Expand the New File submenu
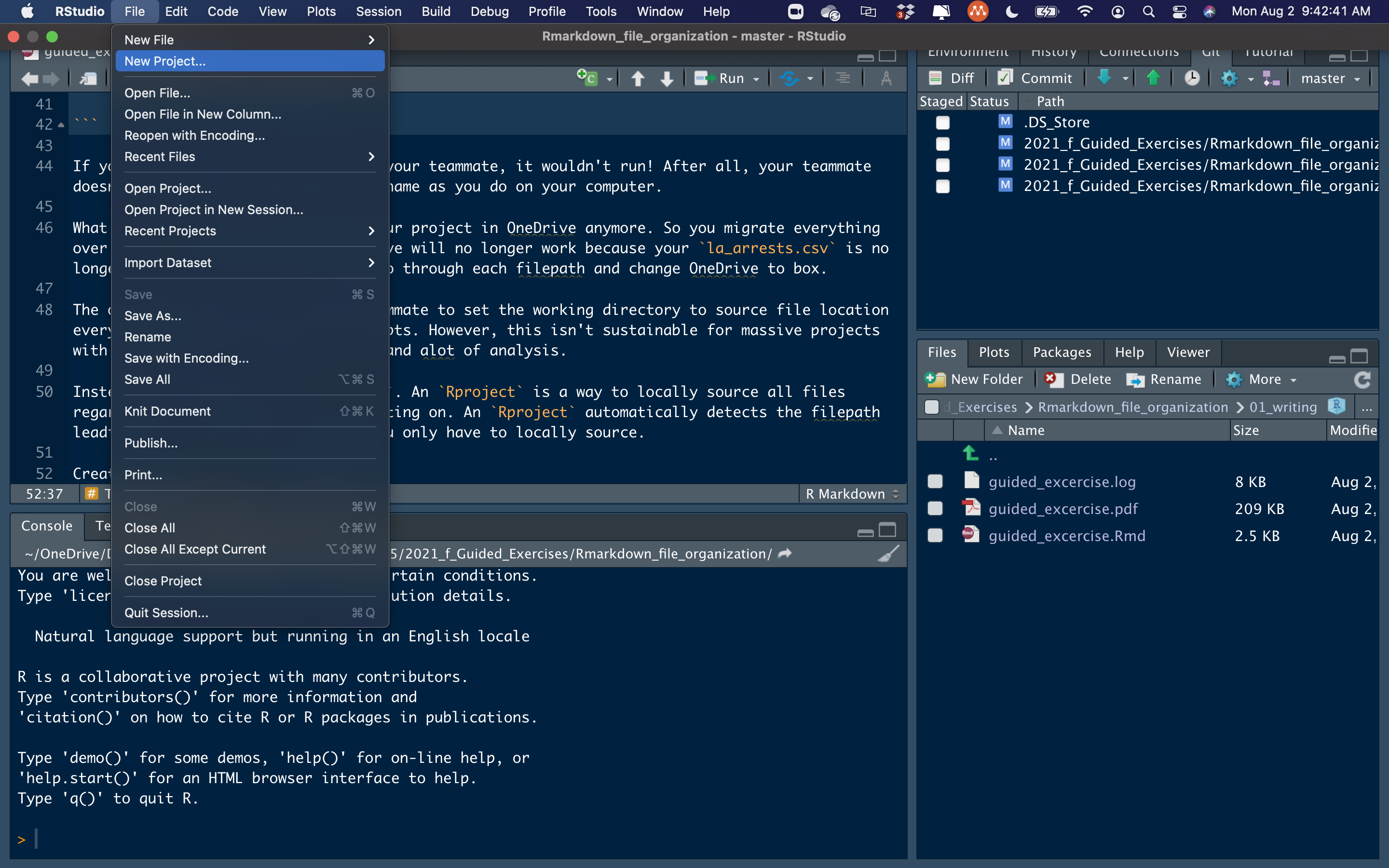The height and width of the screenshot is (868, 1389). tap(250, 40)
